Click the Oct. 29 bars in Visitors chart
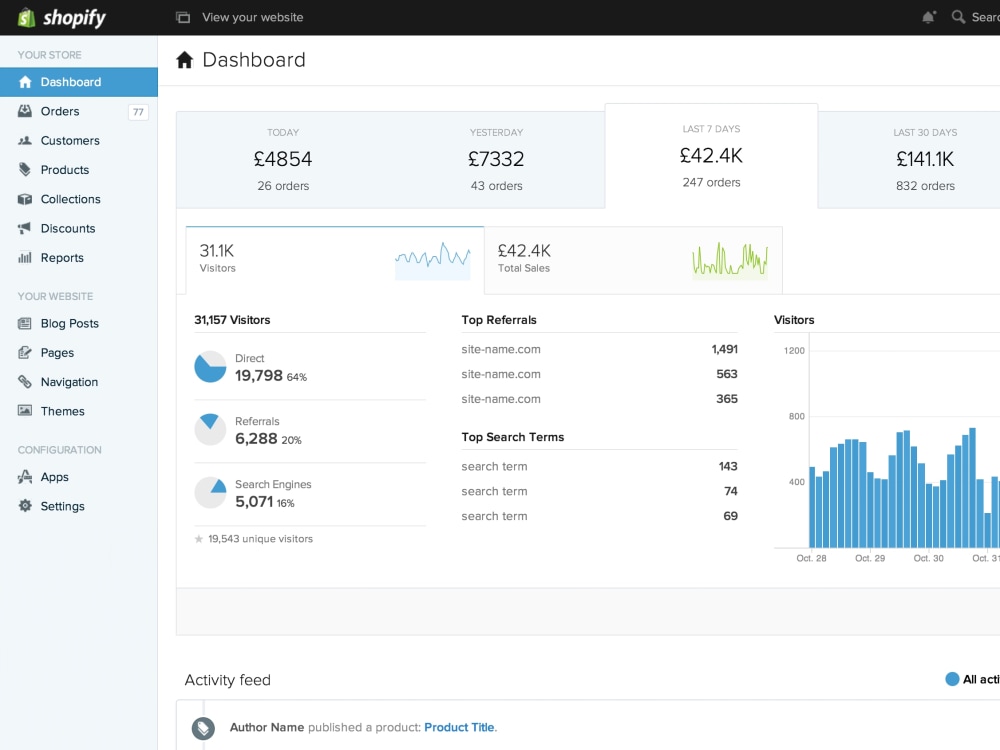Screen dimensions: 1000x750 [x=896, y=488]
